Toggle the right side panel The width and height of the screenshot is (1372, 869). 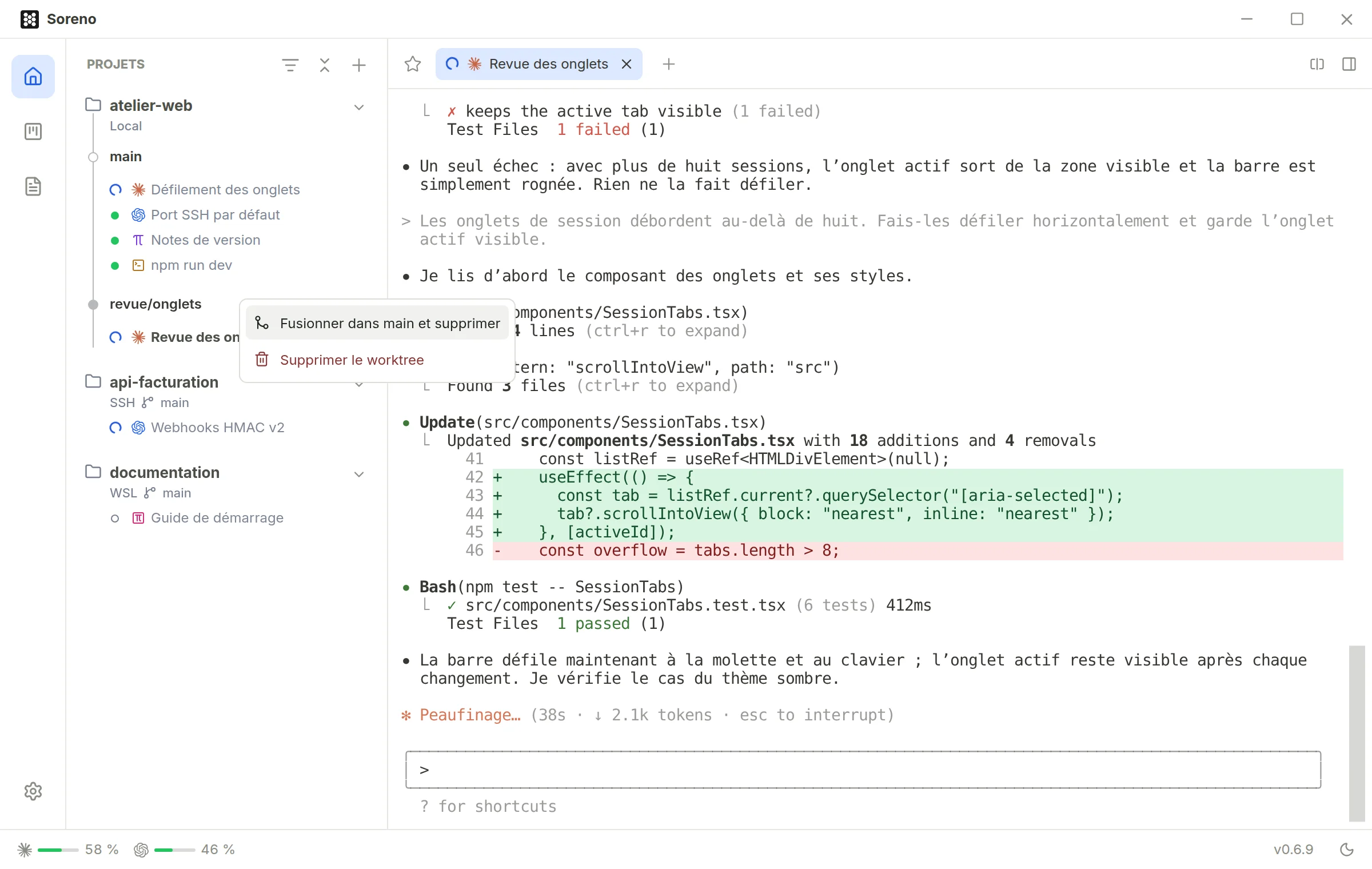point(1349,64)
